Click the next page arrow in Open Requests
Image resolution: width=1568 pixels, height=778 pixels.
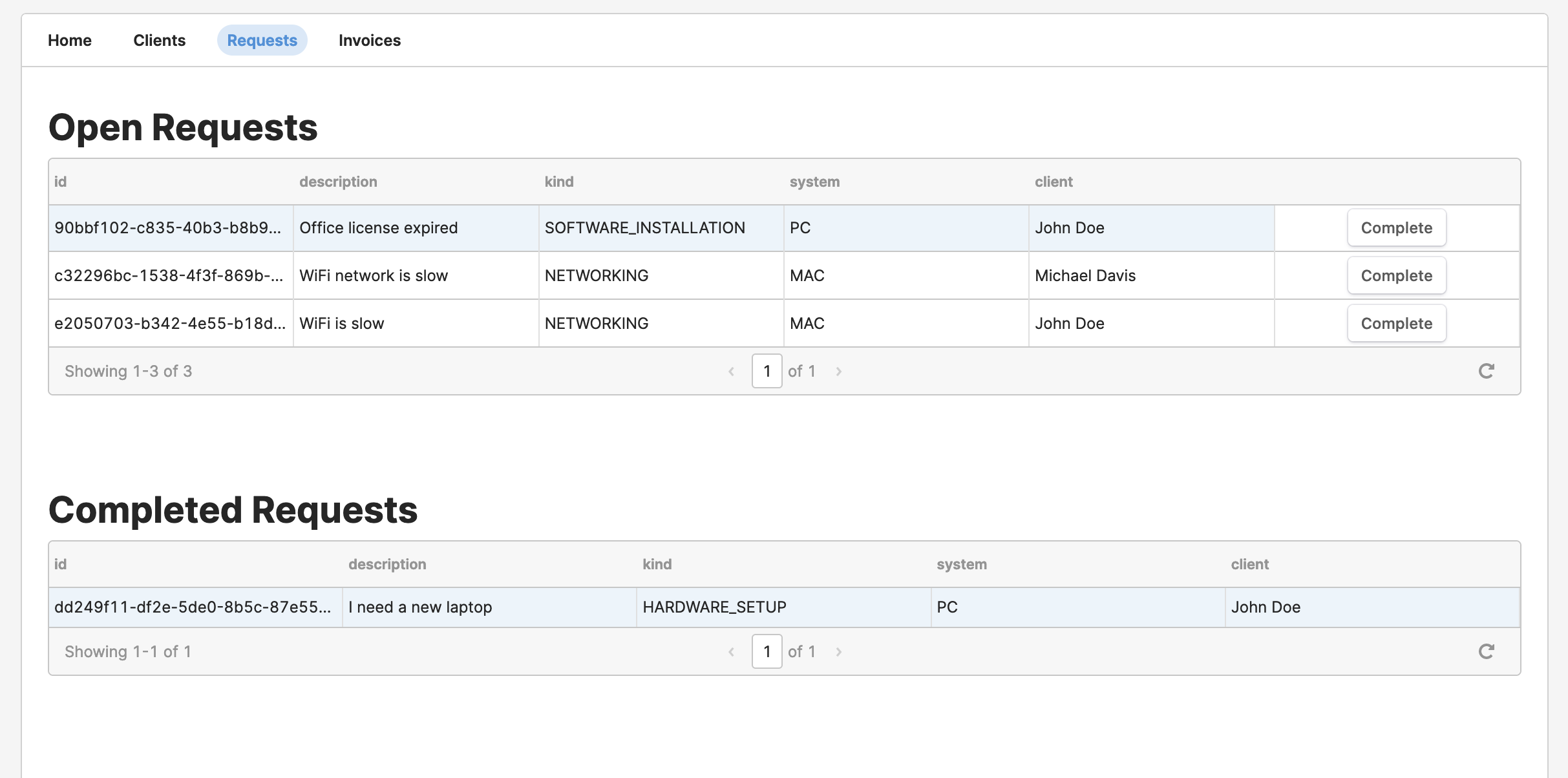[840, 370]
